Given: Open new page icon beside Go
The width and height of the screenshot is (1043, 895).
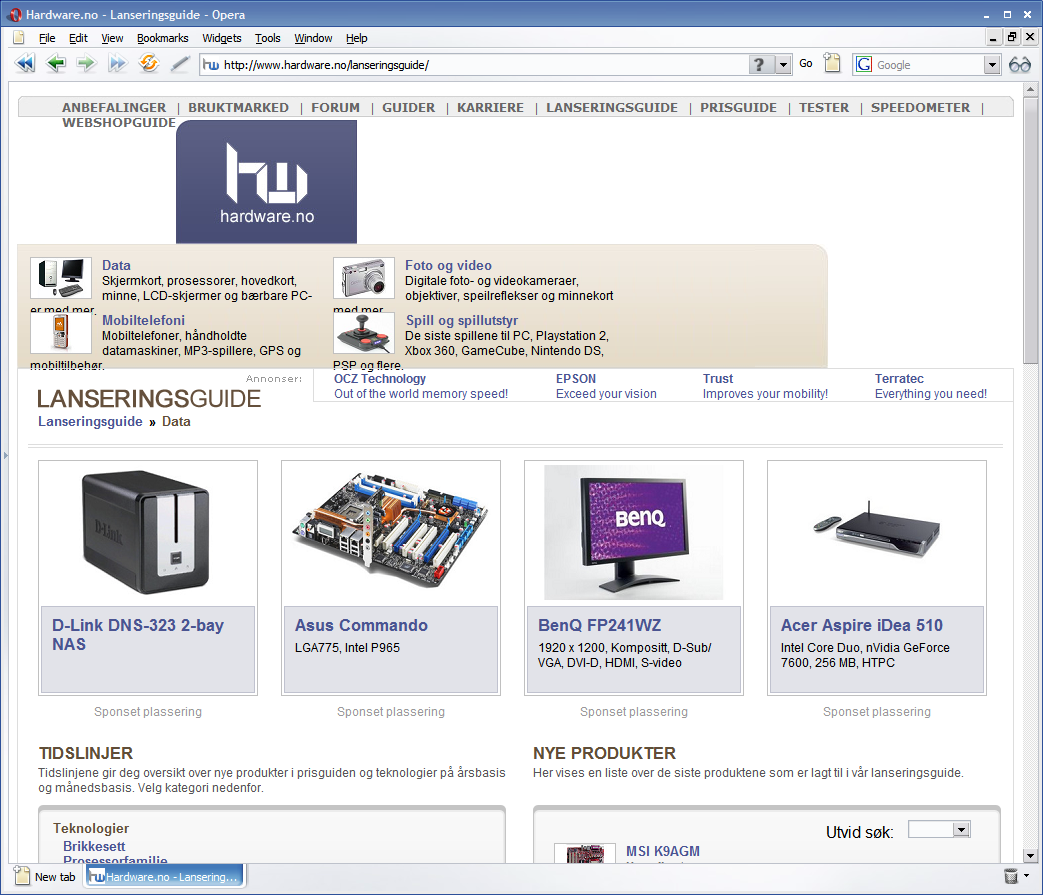Looking at the screenshot, I should pos(831,63).
